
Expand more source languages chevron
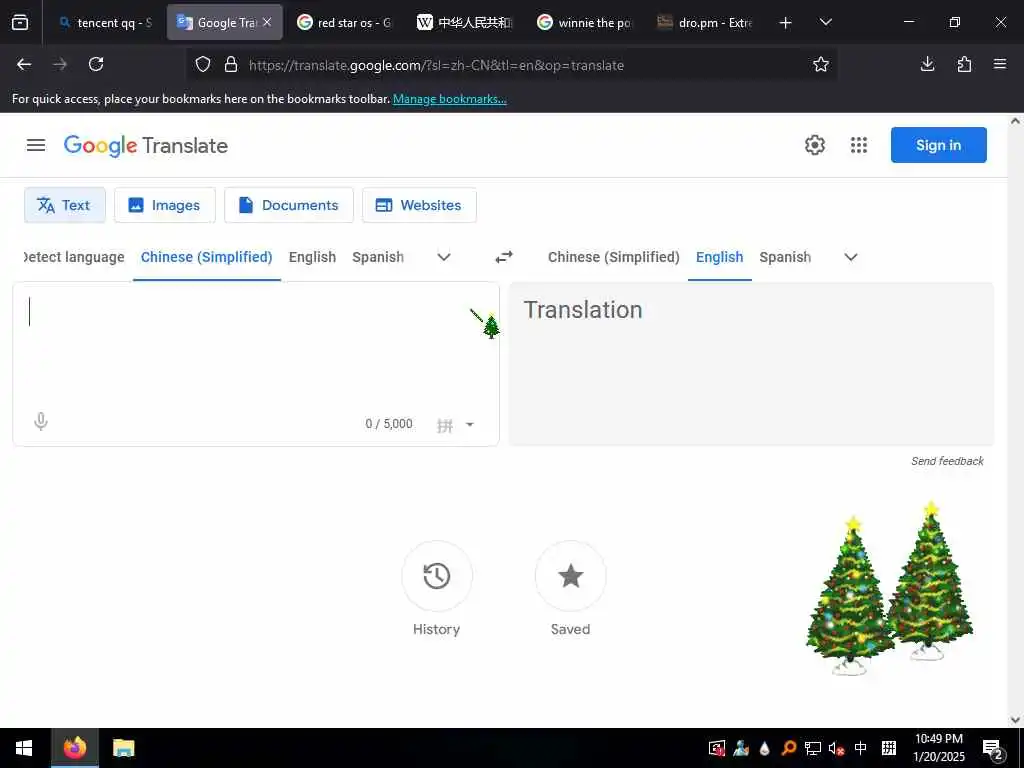coord(444,257)
